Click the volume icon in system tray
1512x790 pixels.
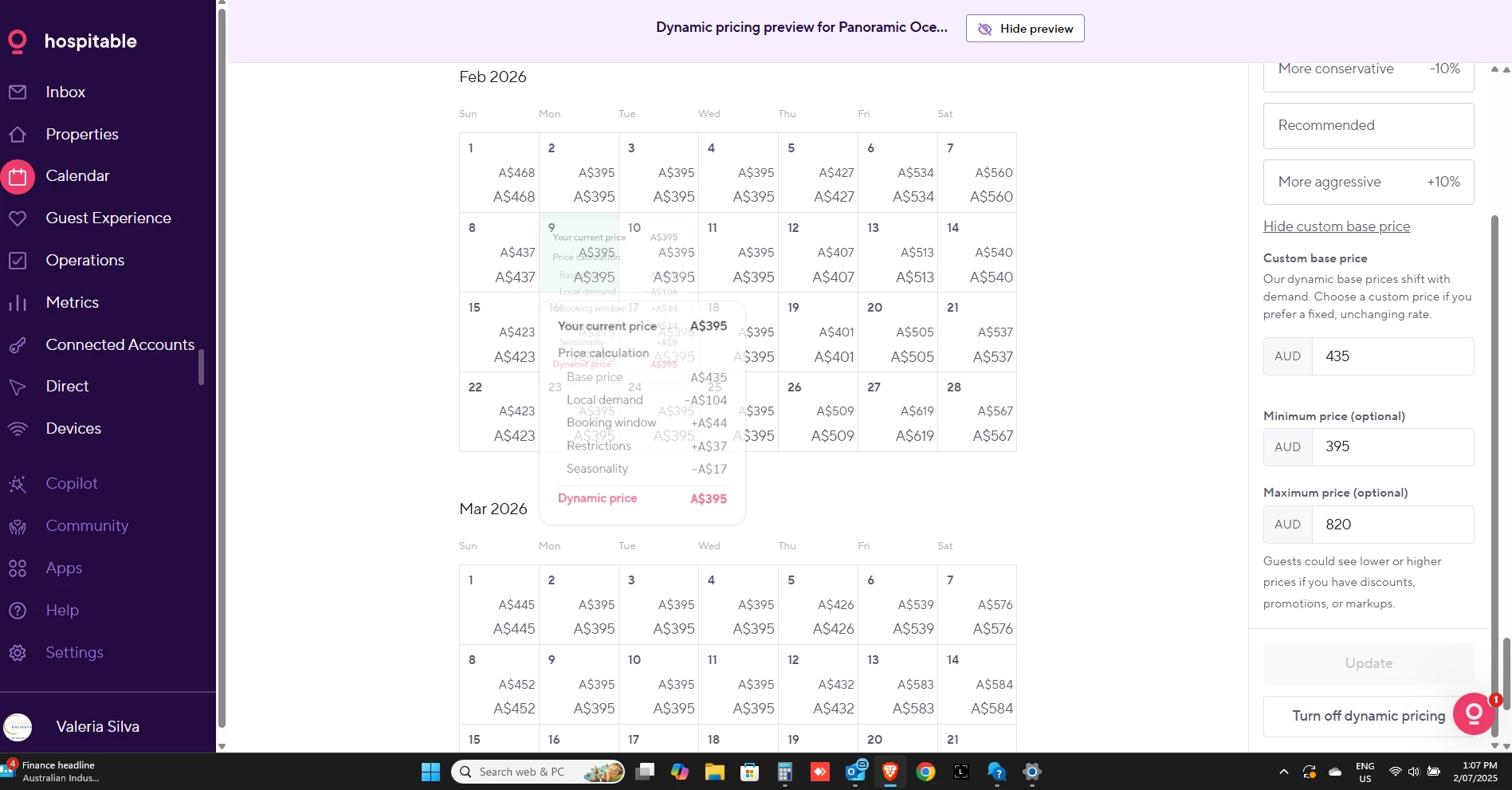[x=1413, y=772]
